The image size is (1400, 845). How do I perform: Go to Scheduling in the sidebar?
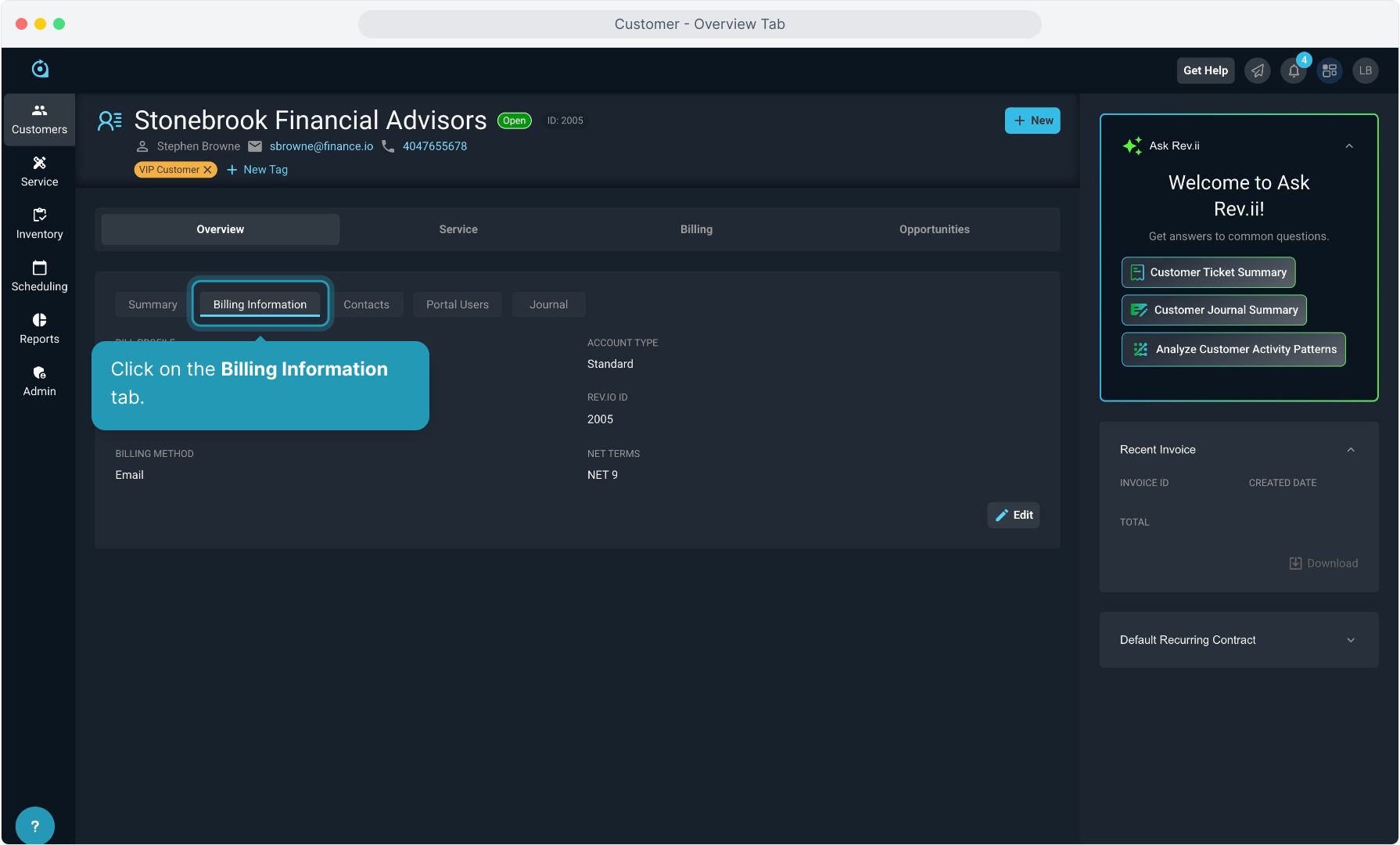tap(39, 276)
